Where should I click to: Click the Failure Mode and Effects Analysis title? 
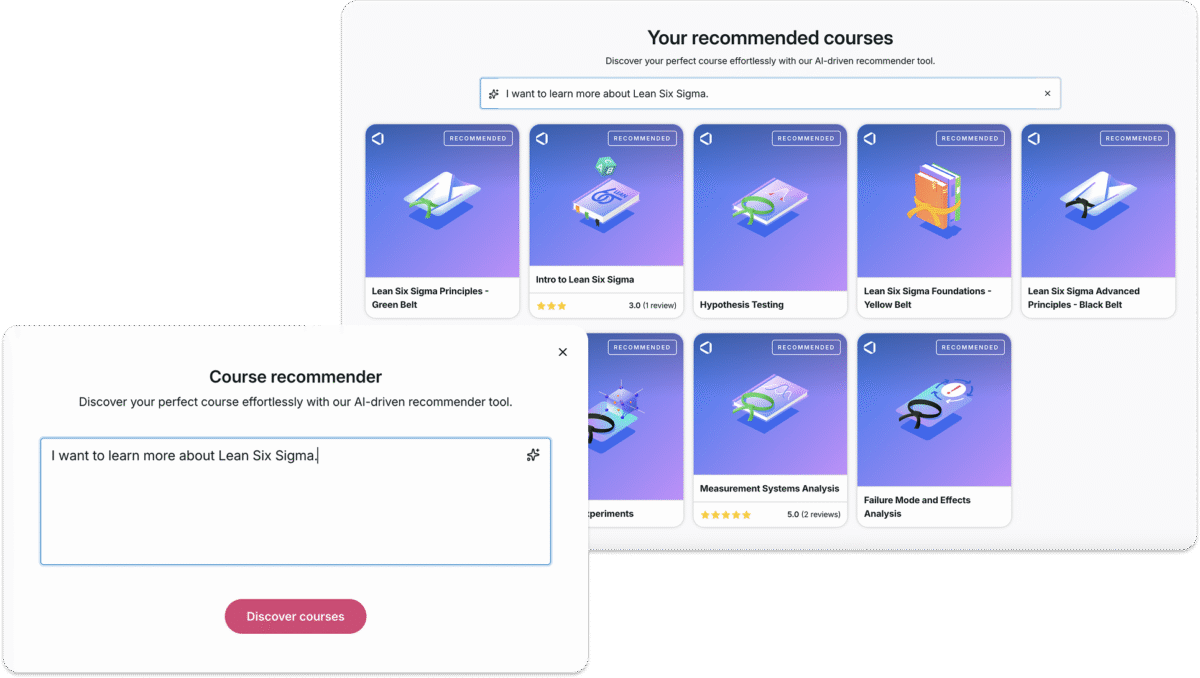coord(917,507)
